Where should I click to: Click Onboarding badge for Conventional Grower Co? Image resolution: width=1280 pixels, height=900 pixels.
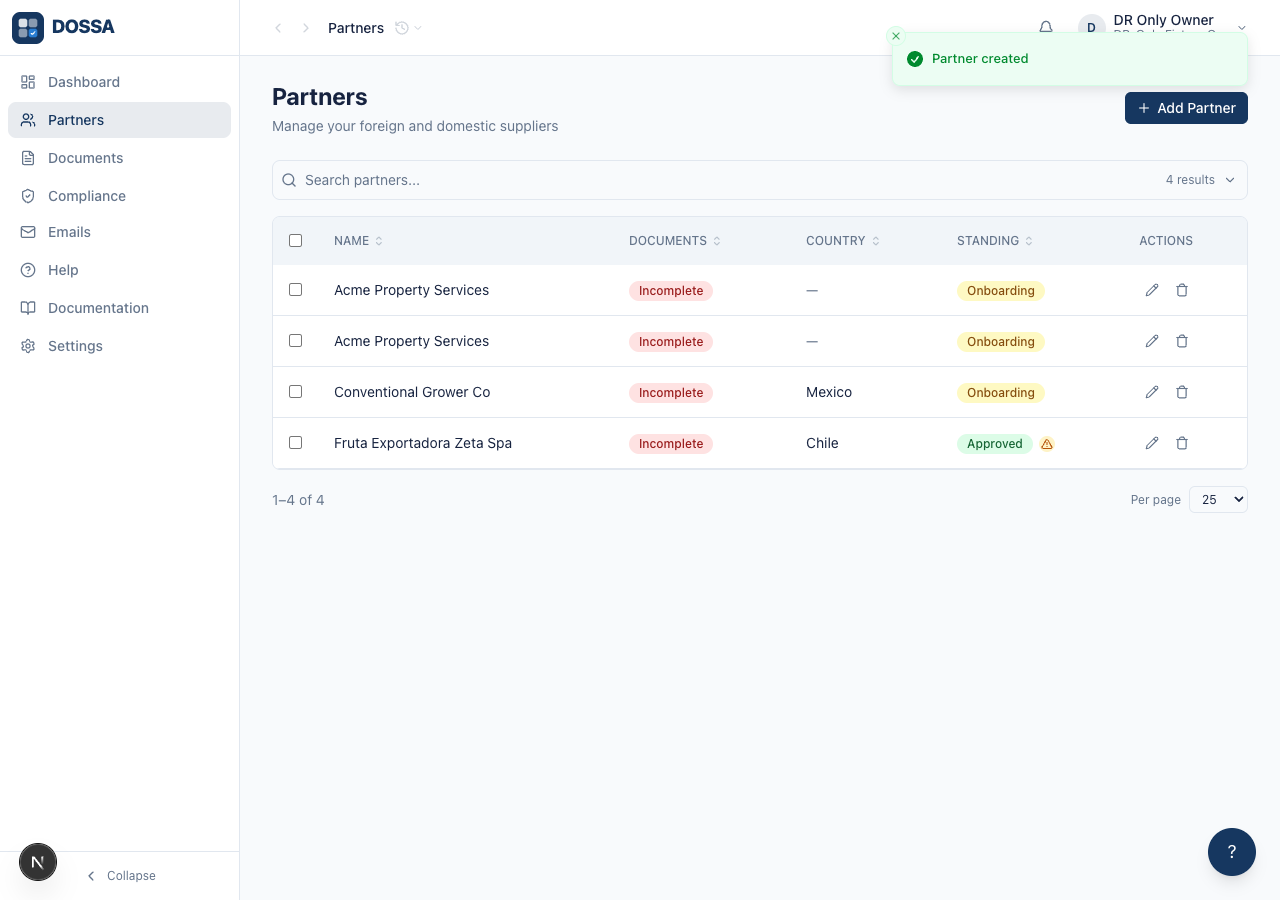pos(1001,393)
